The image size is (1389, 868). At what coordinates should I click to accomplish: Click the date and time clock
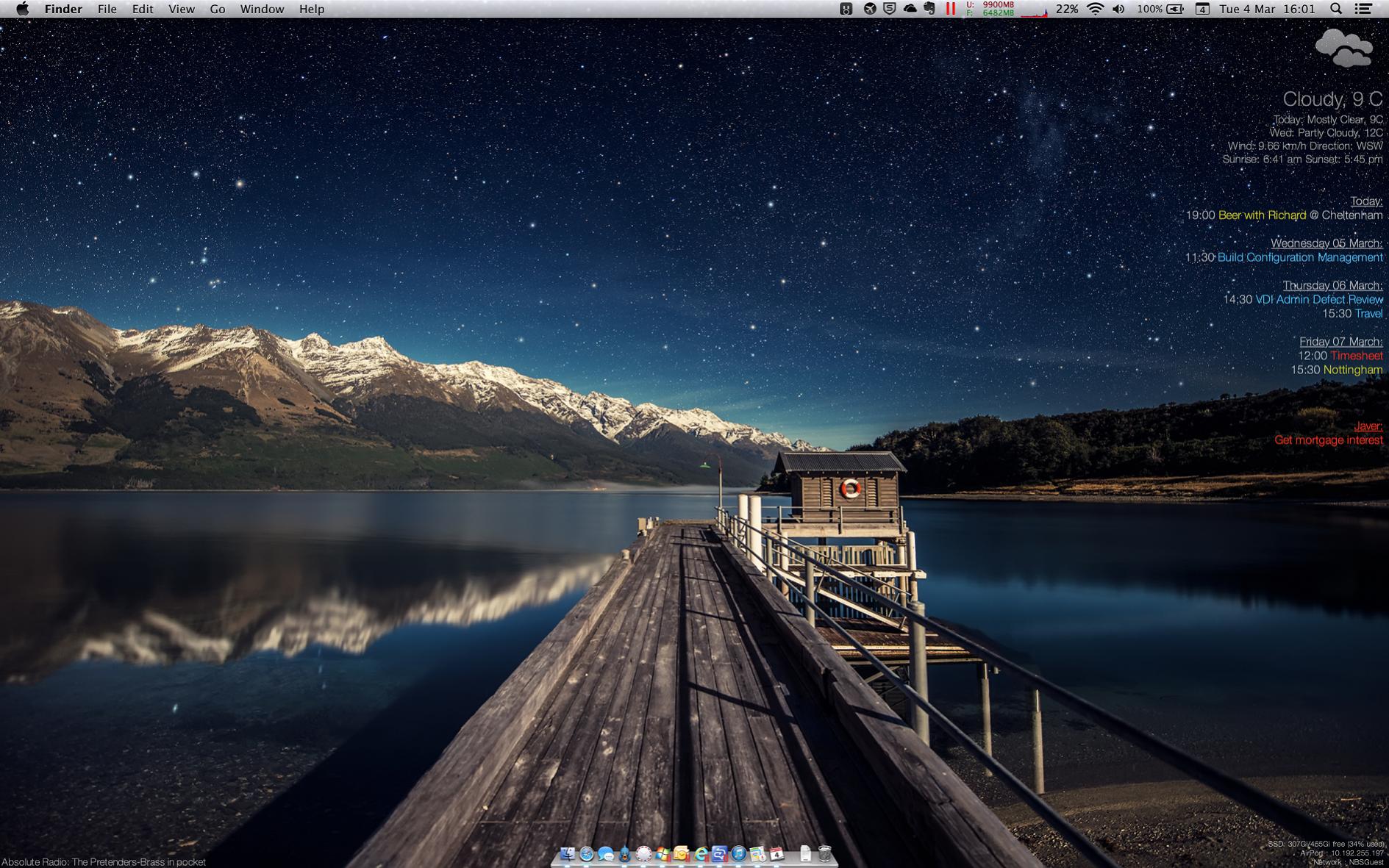[1267, 9]
